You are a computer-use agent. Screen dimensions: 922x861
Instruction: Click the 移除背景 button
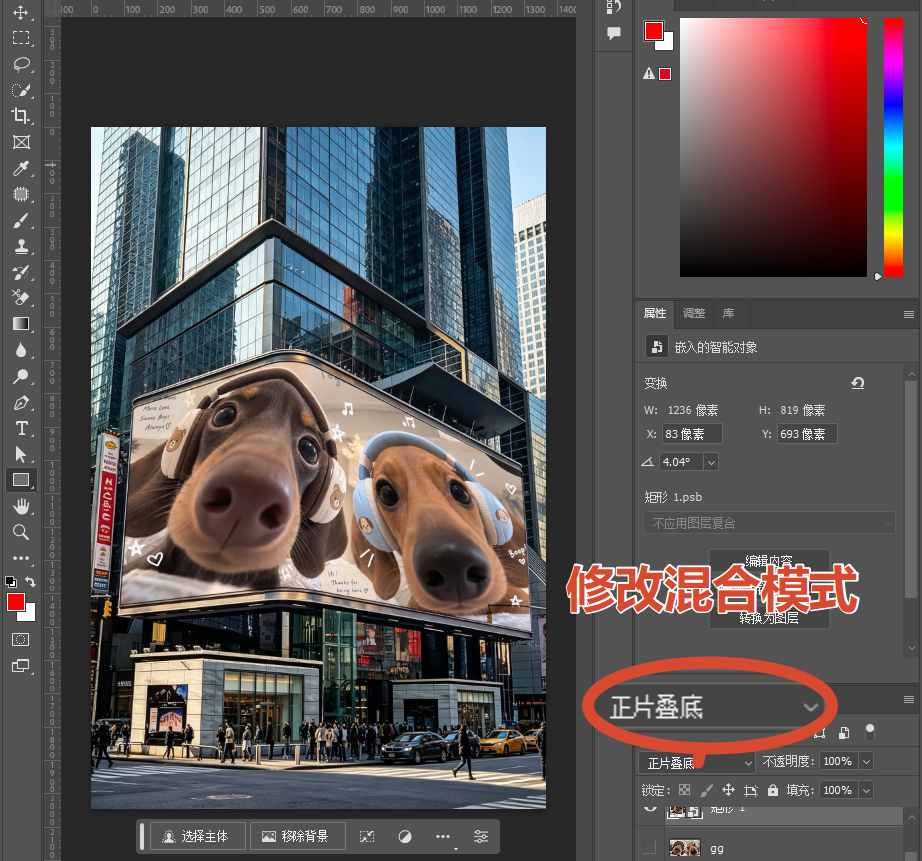pyautogui.click(x=298, y=836)
